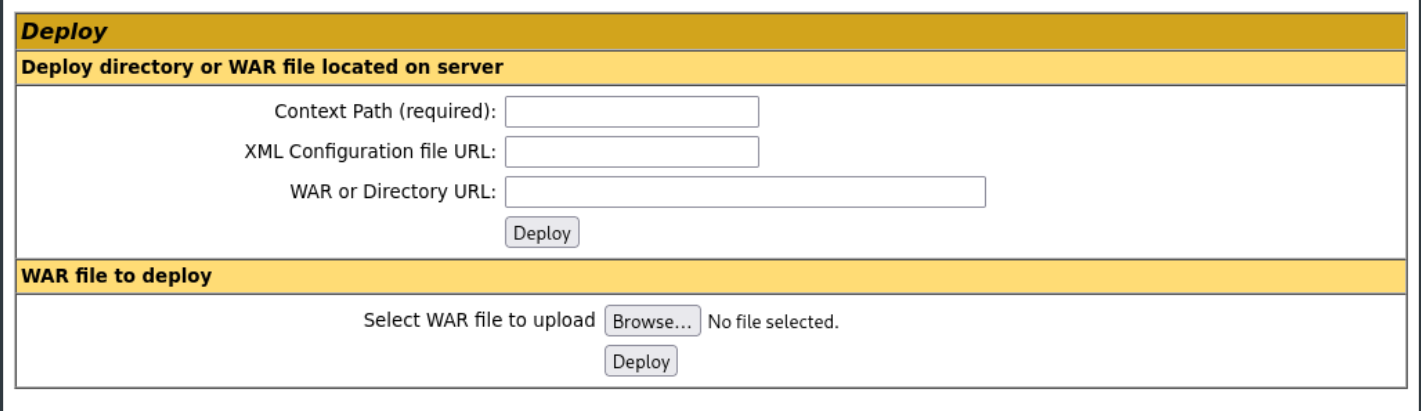Click the 'Context Path (required):' label
The height and width of the screenshot is (411, 1421).
[x=385, y=112]
